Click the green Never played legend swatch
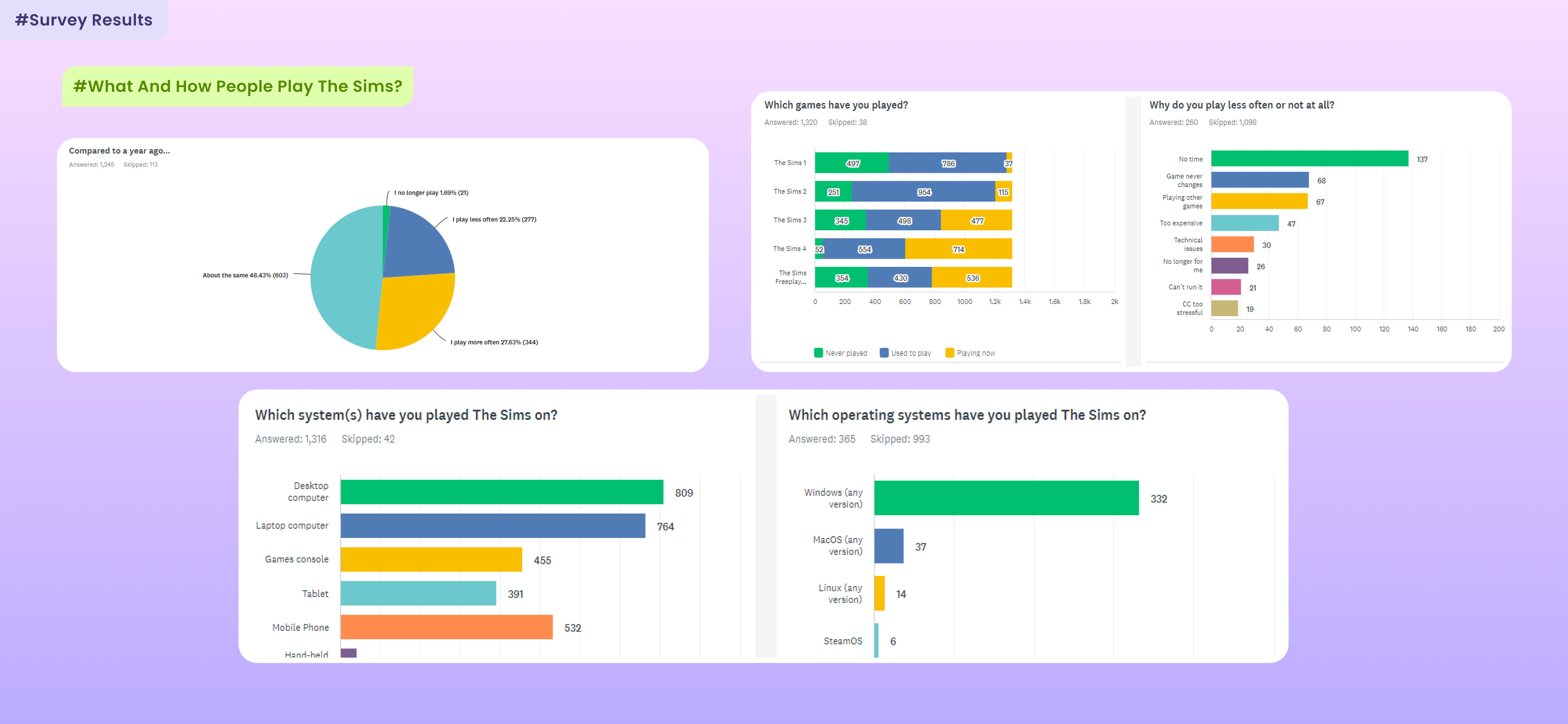 point(818,353)
